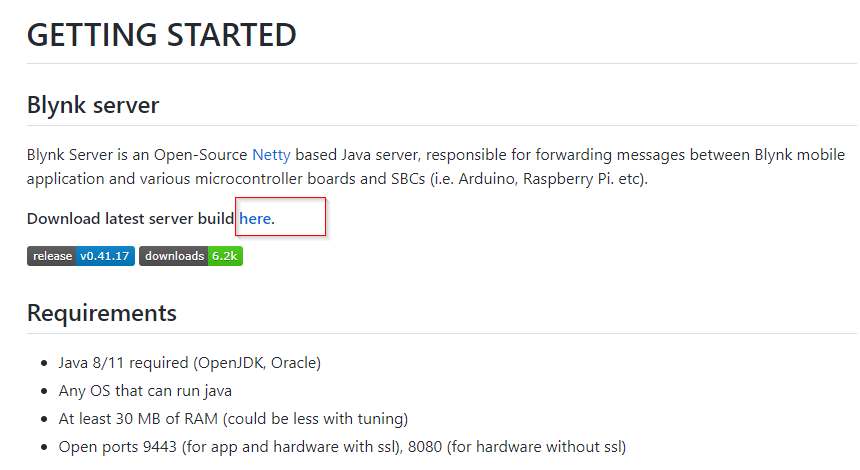Click the v0.41.17 version badge
This screenshot has height=470, width=860.
tap(105, 256)
